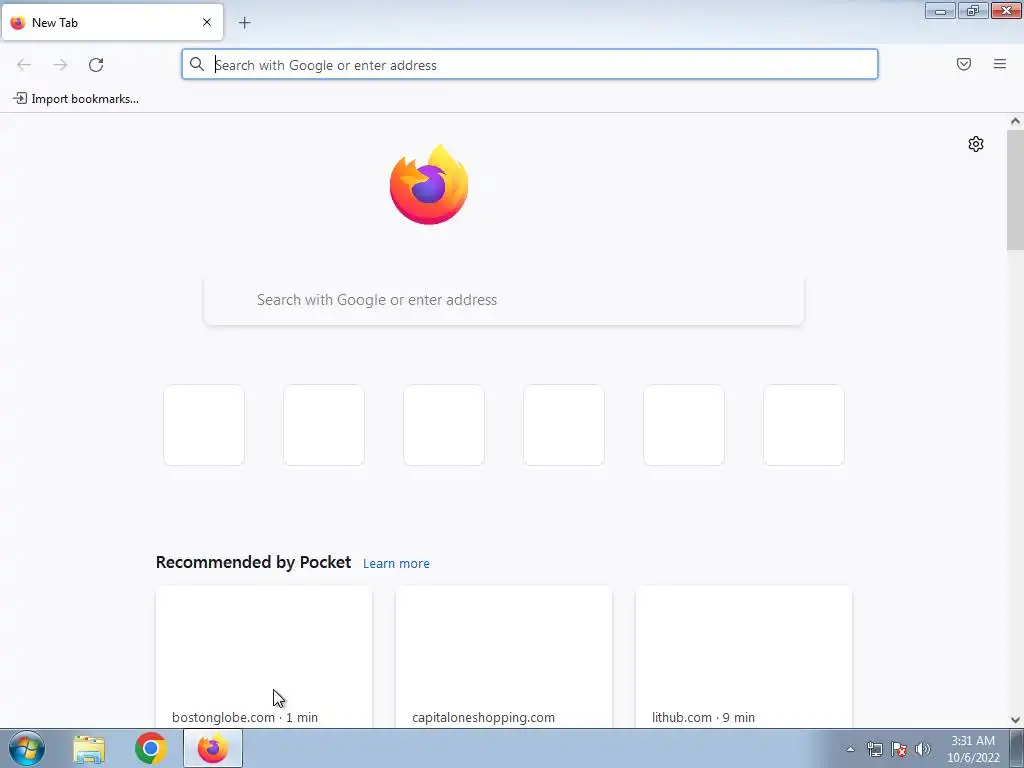Screen dimensions: 1024x768
Task: Click the Firefox taskbar button
Action: pos(213,748)
